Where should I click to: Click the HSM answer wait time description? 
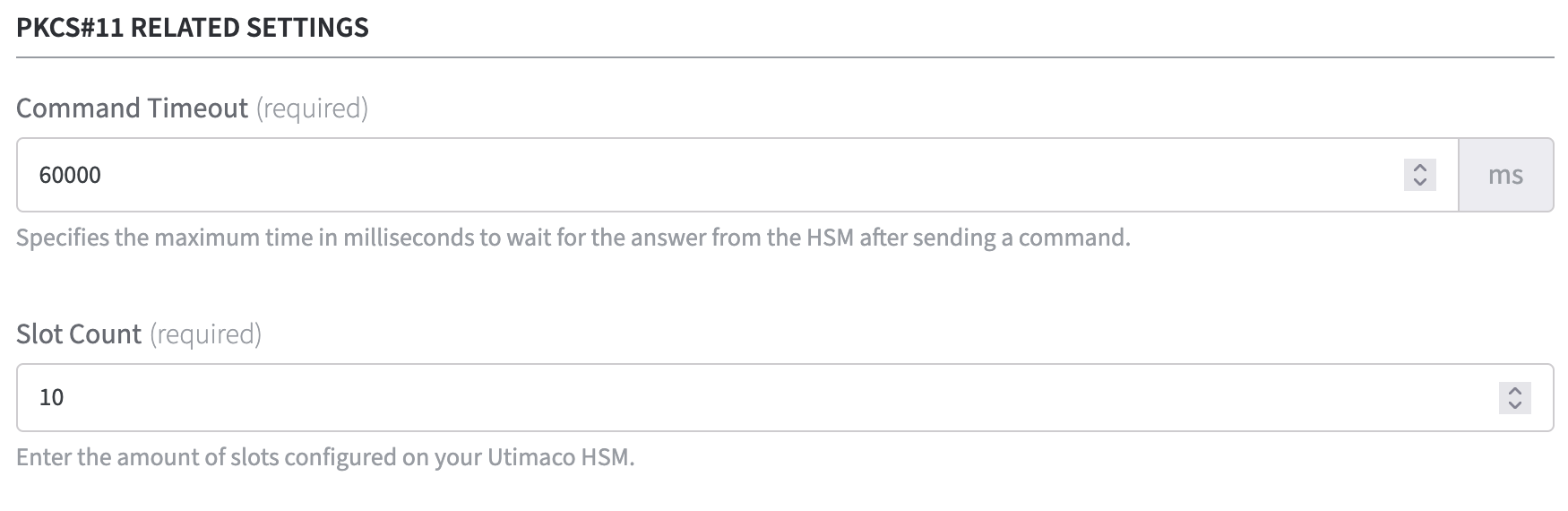click(x=573, y=238)
